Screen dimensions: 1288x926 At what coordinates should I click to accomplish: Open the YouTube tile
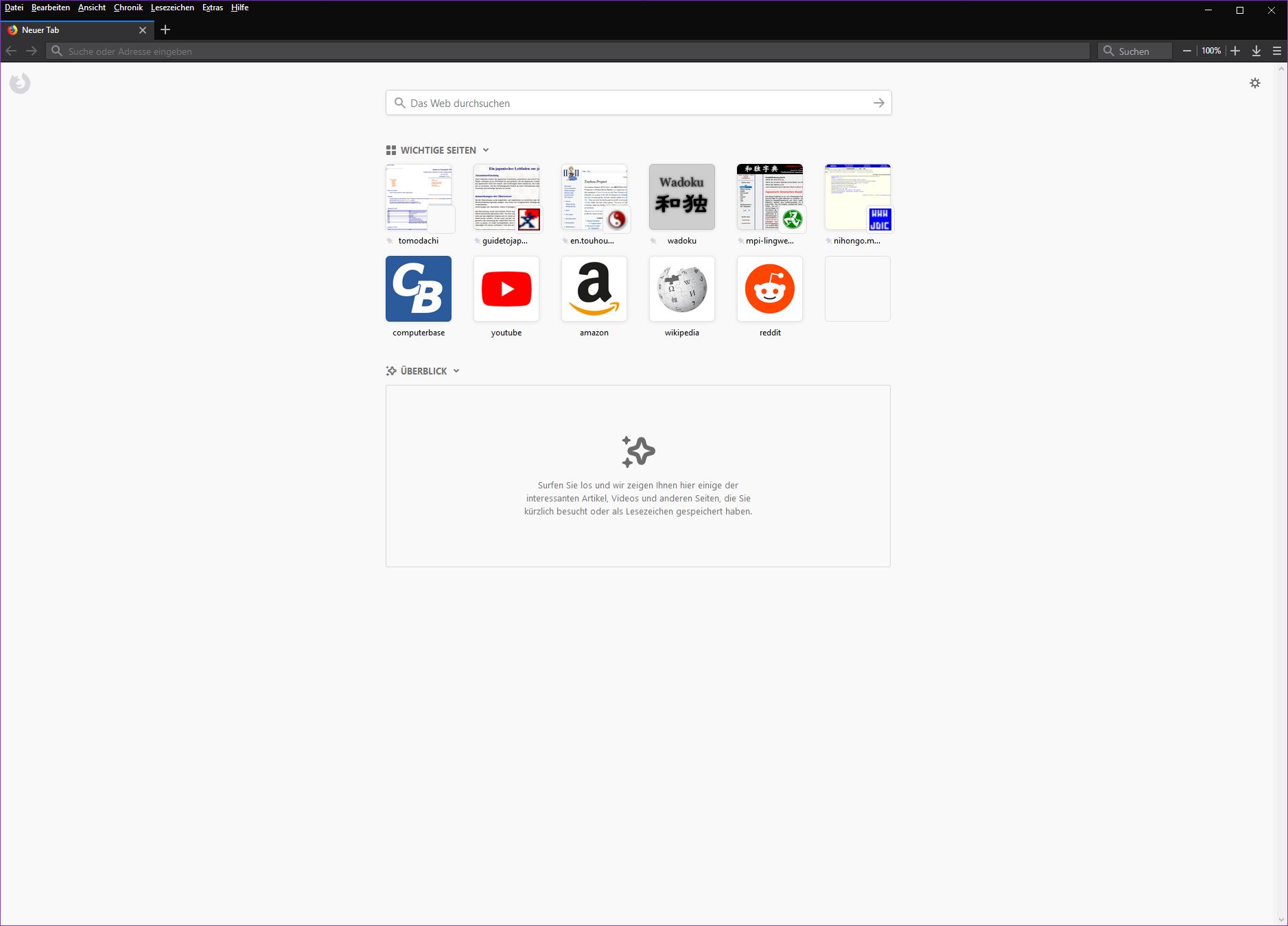506,289
